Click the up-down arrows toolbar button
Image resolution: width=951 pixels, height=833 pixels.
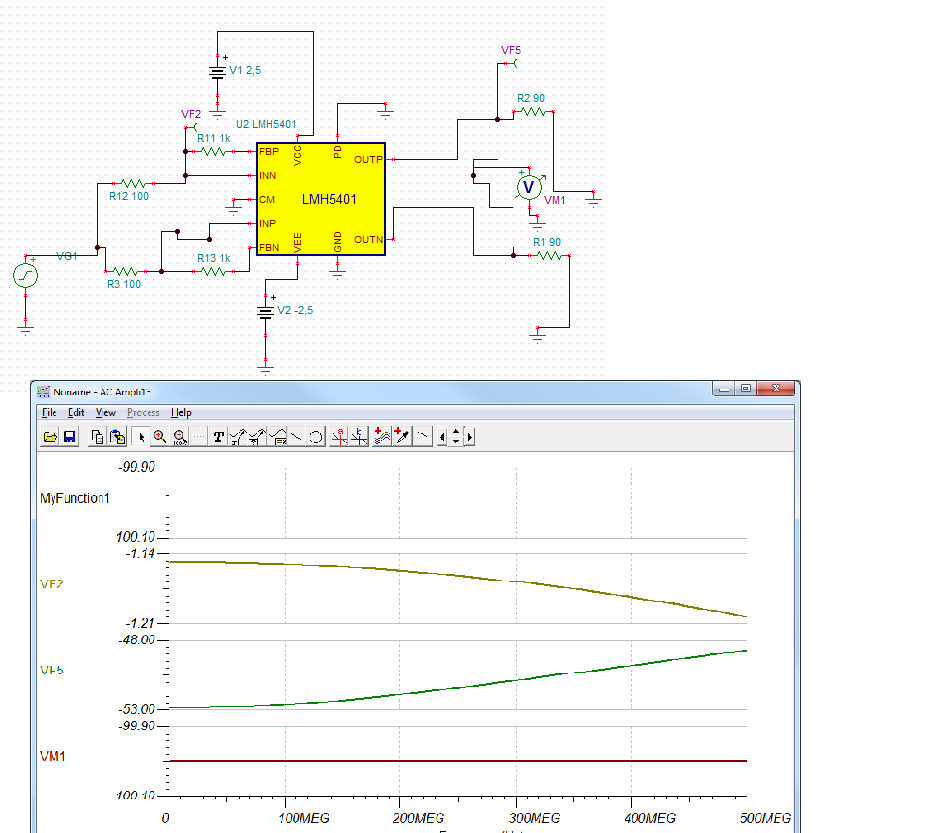pos(456,437)
